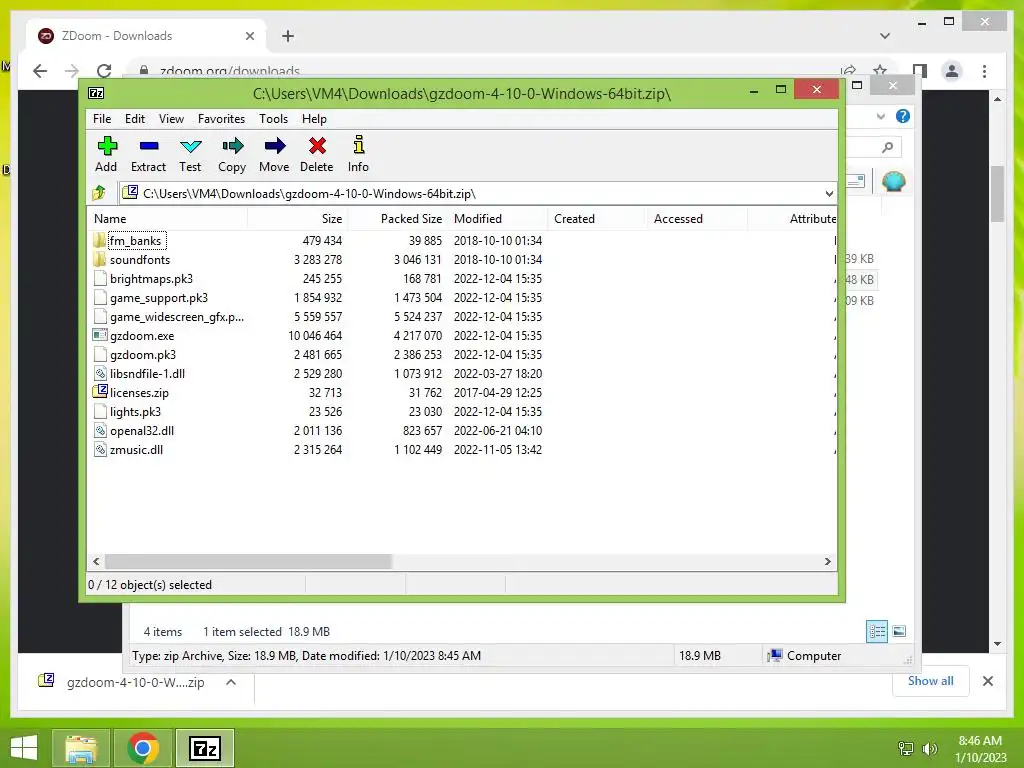Expand the Explorer ribbon chevron
This screenshot has height=768, width=1024.
point(880,116)
